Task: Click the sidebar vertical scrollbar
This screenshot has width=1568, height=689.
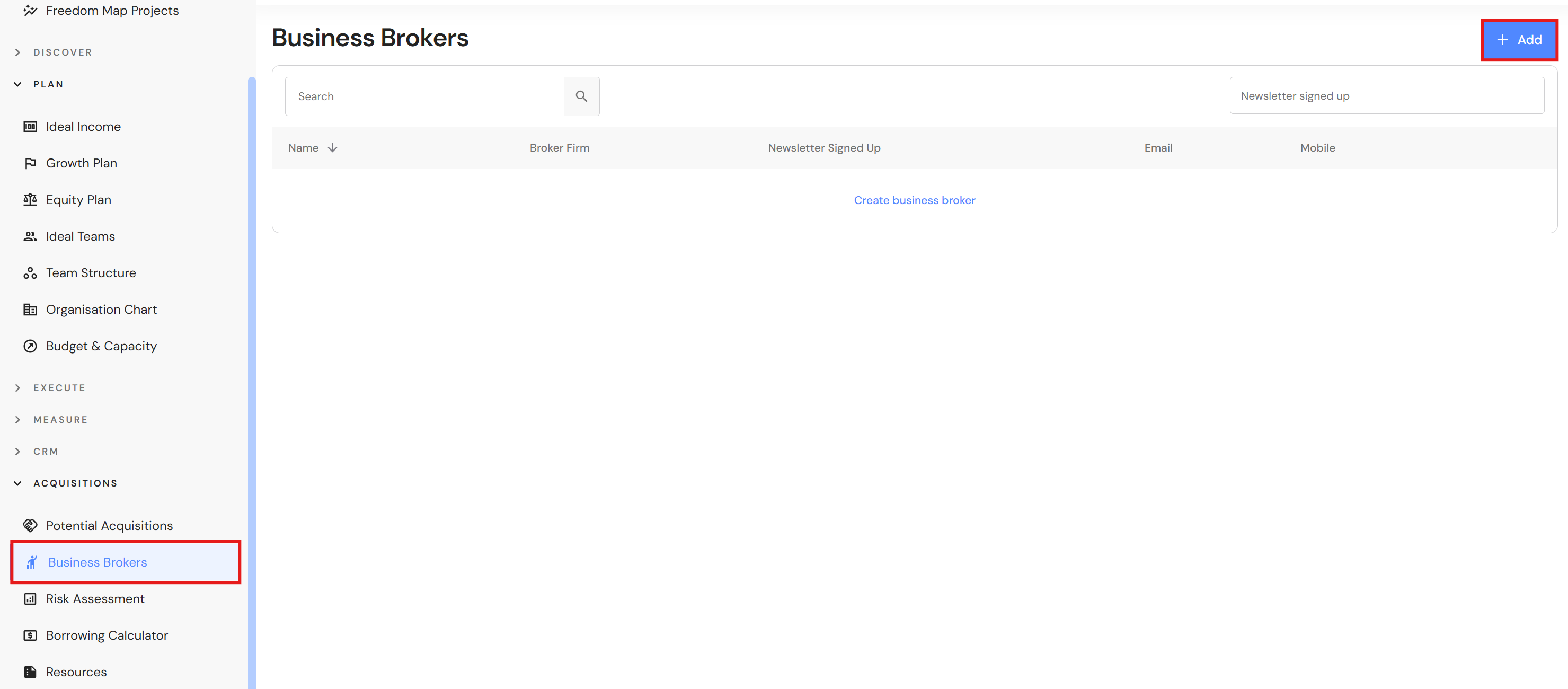Action: (x=251, y=365)
